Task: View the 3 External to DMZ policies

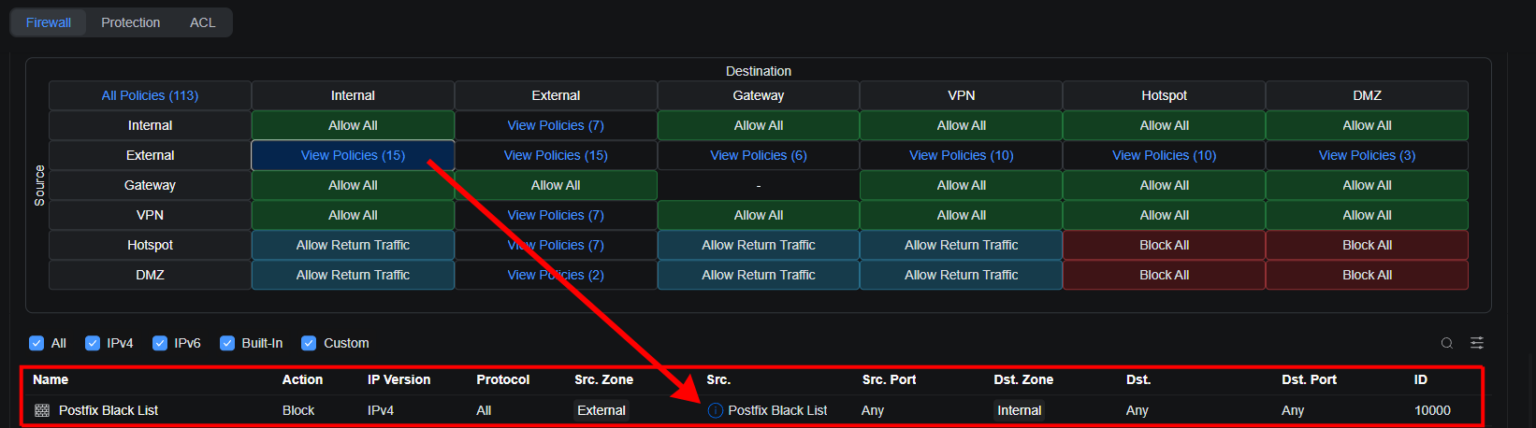Action: [1367, 156]
